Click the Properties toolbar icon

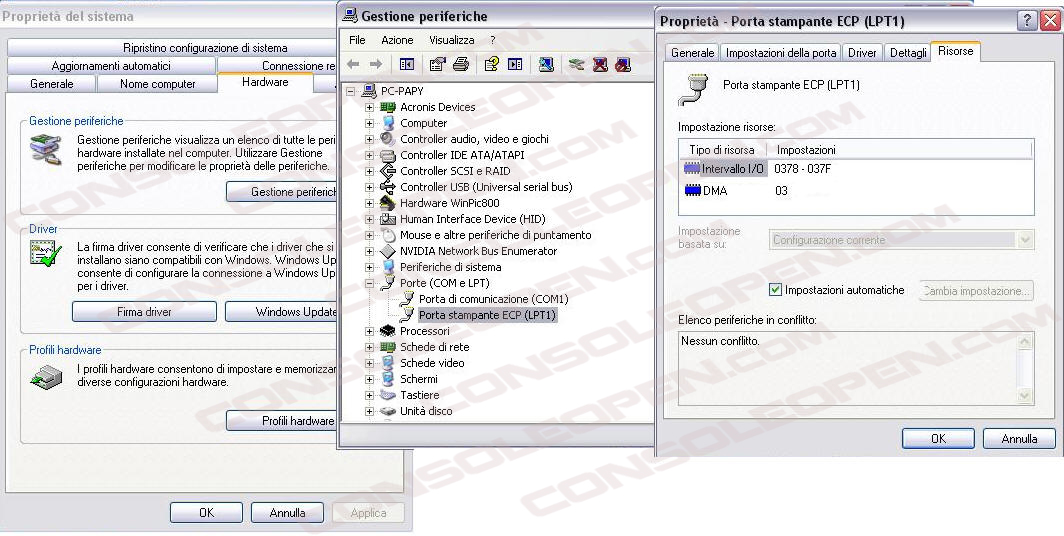tap(437, 64)
